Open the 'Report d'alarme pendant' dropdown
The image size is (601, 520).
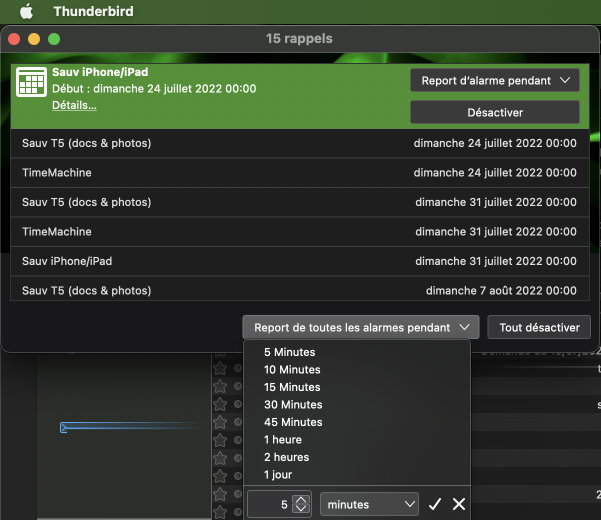pos(494,80)
